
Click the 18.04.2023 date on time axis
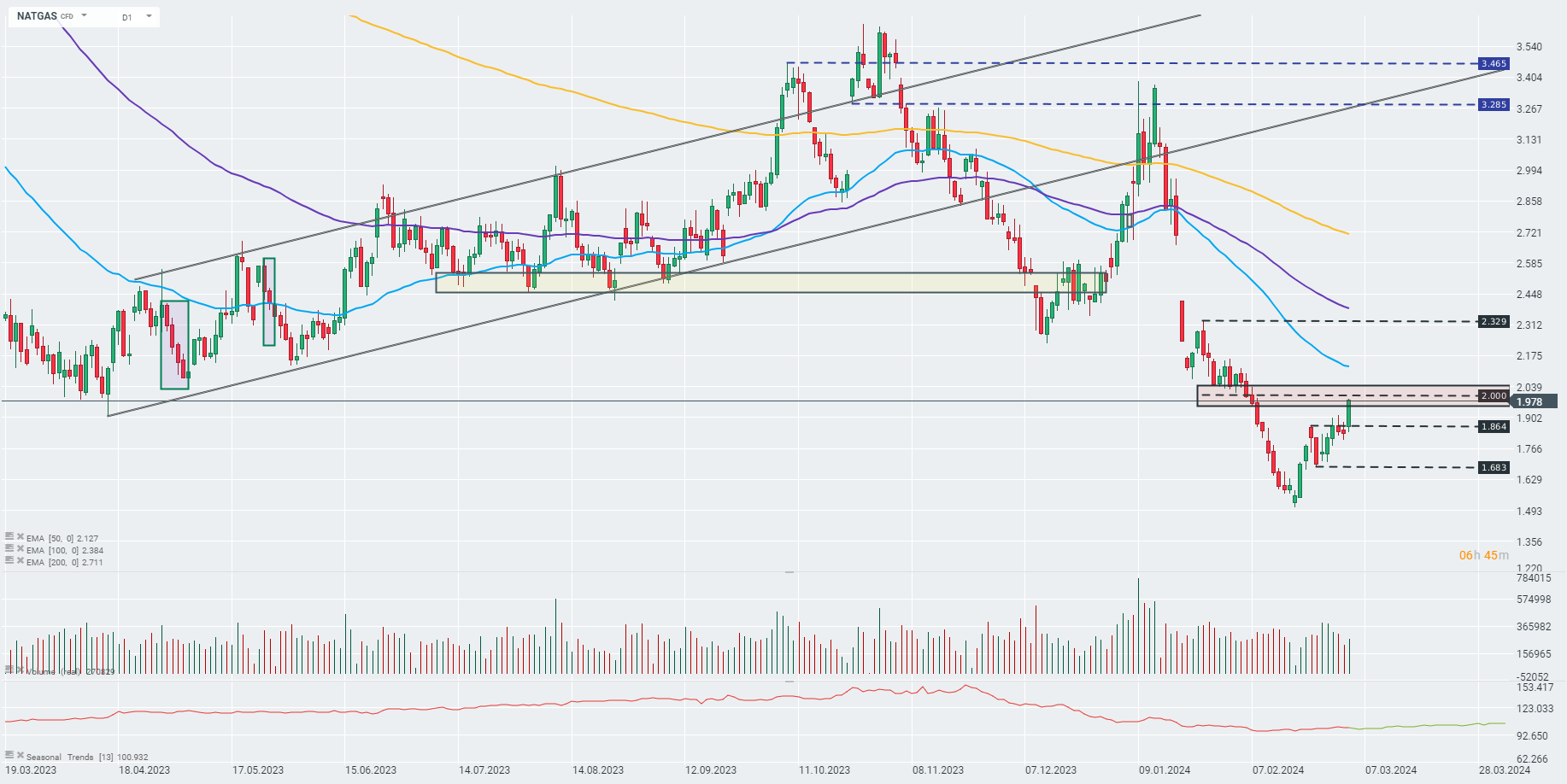point(144,770)
